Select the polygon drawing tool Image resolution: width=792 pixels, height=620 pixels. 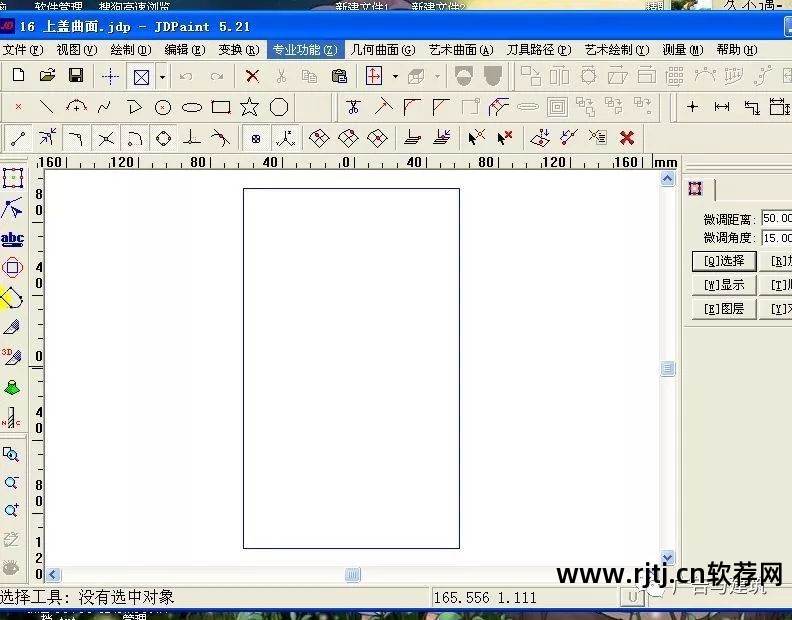279,107
